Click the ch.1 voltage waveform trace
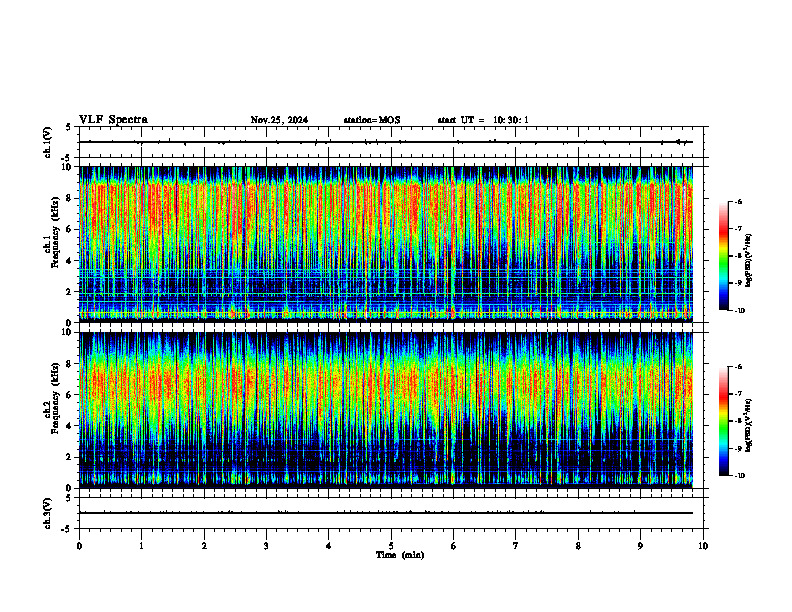The height and width of the screenshot is (612, 792). click(x=386, y=142)
